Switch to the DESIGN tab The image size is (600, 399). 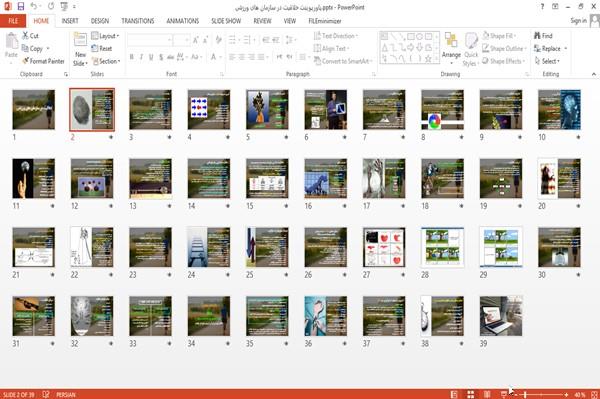[100, 21]
